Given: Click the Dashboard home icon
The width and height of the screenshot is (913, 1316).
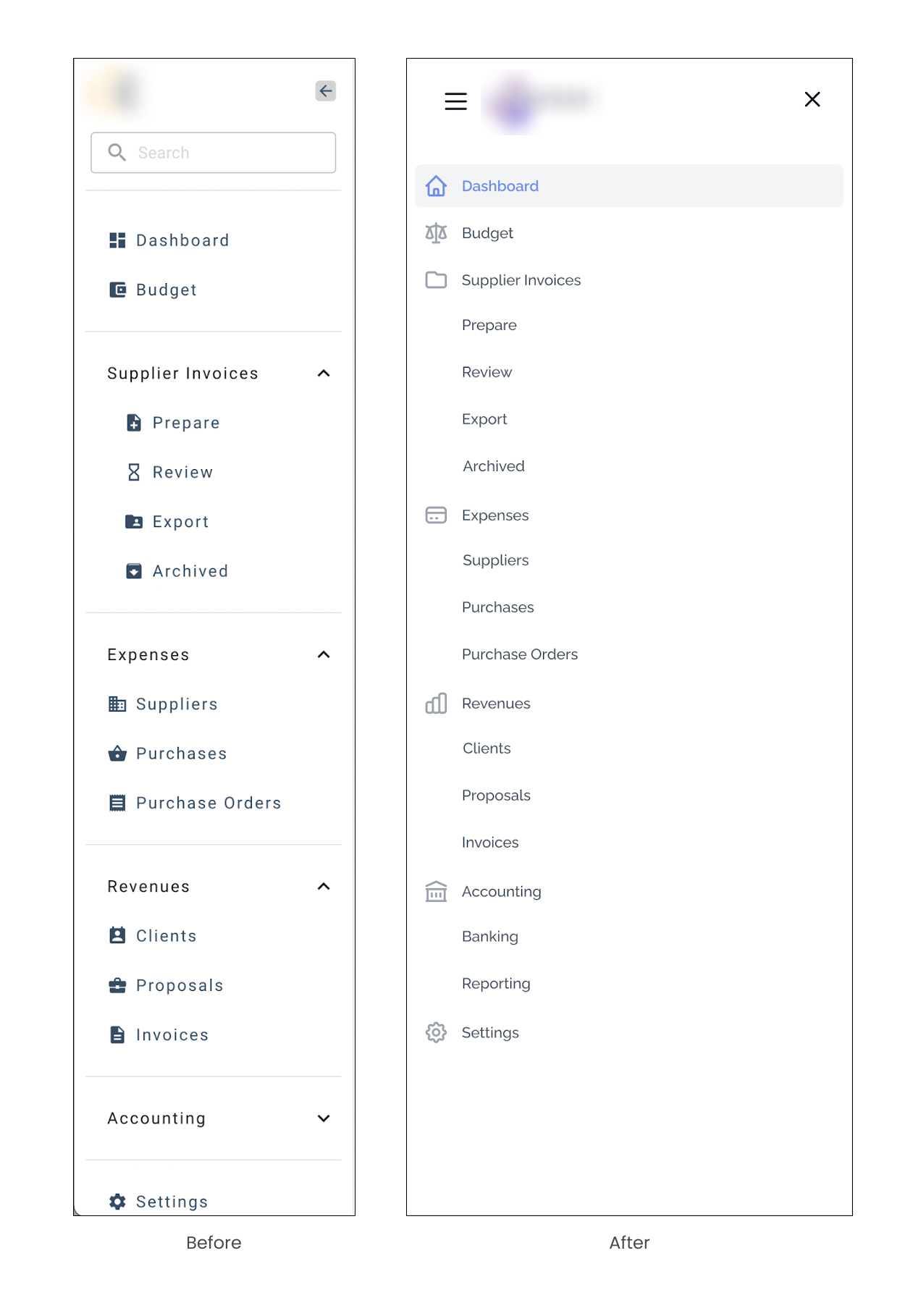Looking at the screenshot, I should pos(436,186).
